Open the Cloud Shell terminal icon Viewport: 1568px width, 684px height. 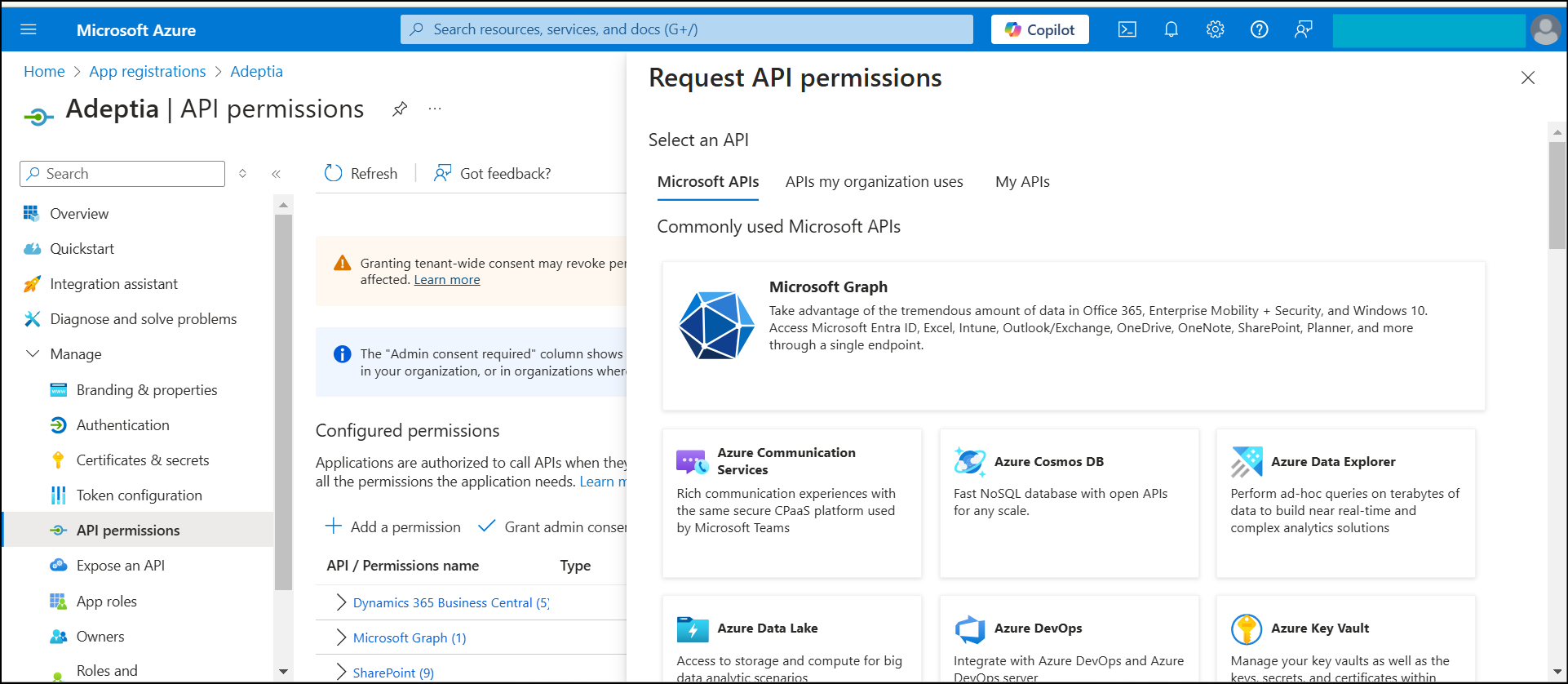pos(1127,30)
